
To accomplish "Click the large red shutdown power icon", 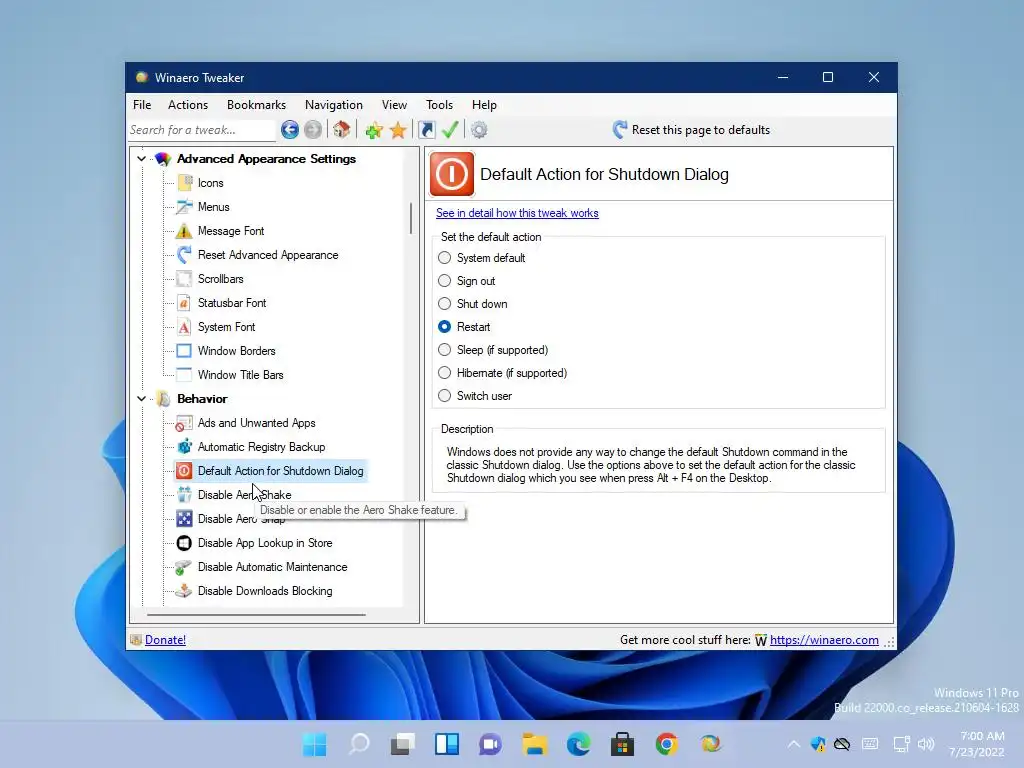I will point(451,174).
